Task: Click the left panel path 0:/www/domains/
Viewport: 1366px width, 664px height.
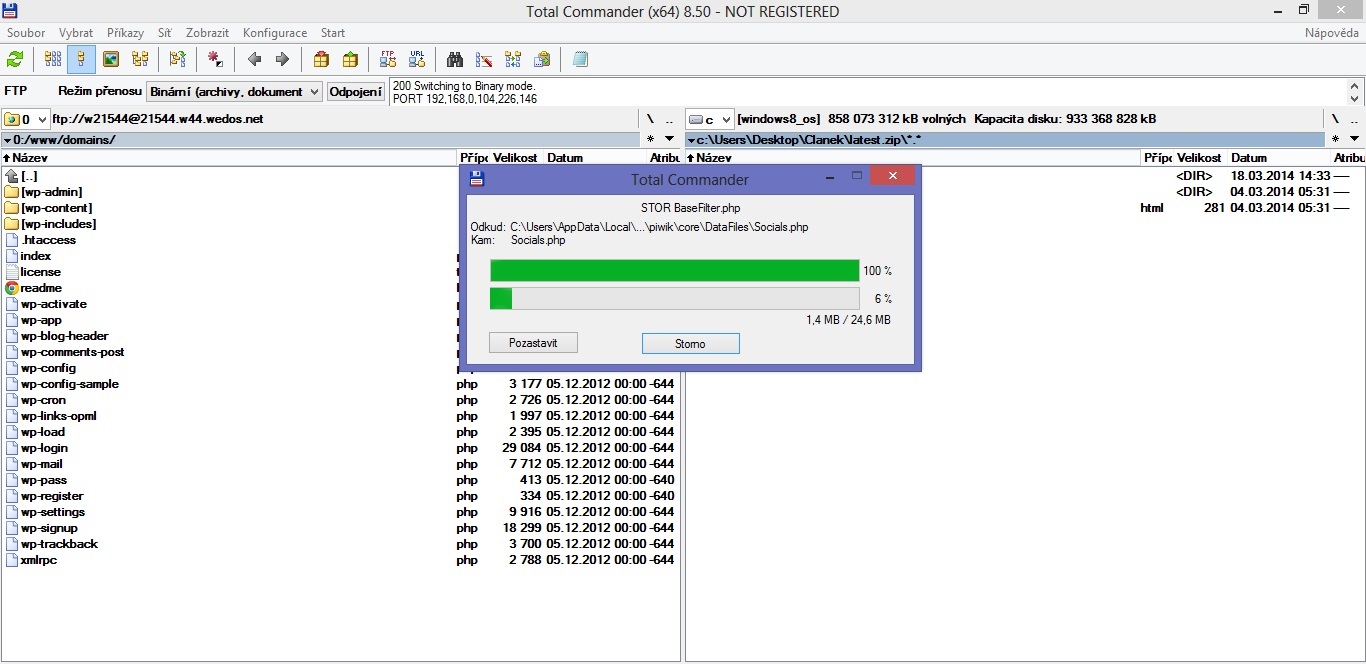Action: 320,139
